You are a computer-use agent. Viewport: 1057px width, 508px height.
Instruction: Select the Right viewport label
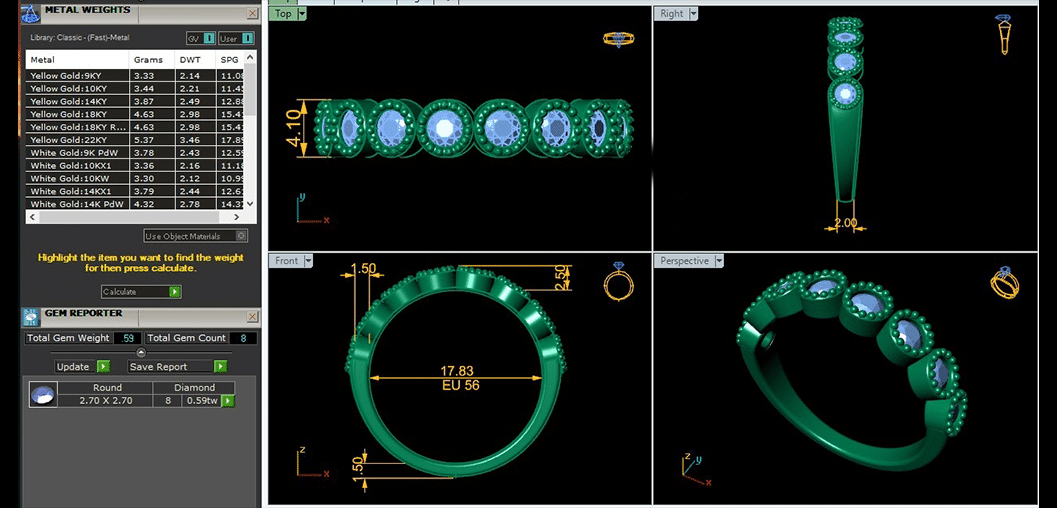pyautogui.click(x=671, y=13)
